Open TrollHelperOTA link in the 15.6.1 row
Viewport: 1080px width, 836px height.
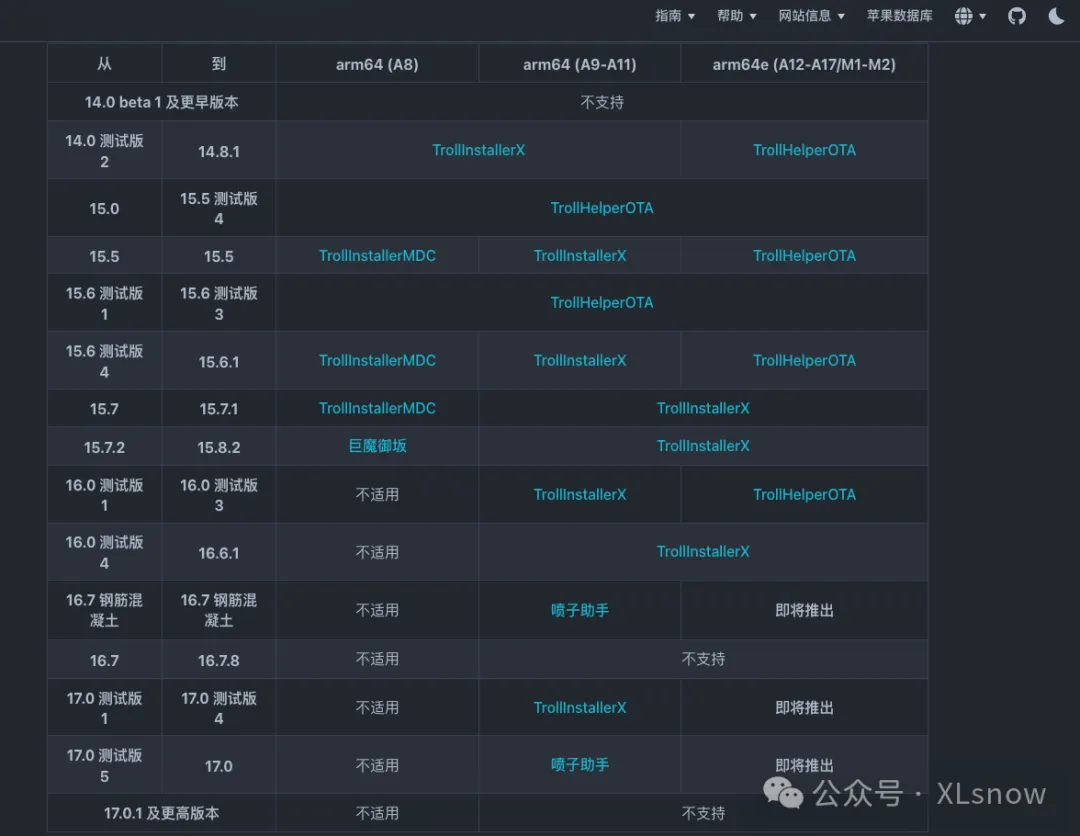pyautogui.click(x=804, y=360)
